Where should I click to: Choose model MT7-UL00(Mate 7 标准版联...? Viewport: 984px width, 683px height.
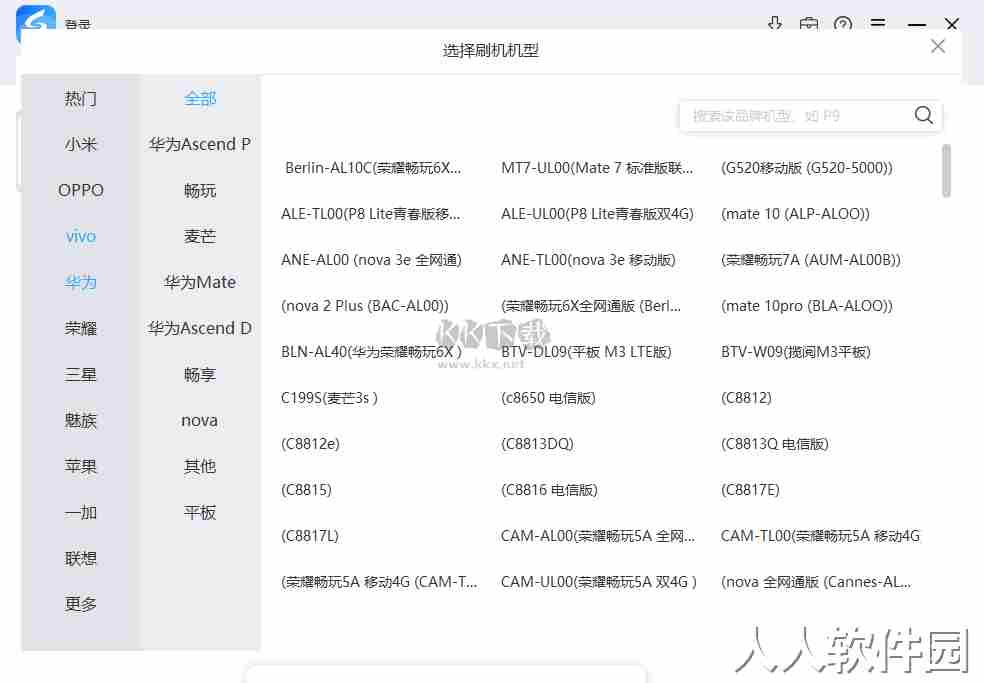click(x=597, y=168)
